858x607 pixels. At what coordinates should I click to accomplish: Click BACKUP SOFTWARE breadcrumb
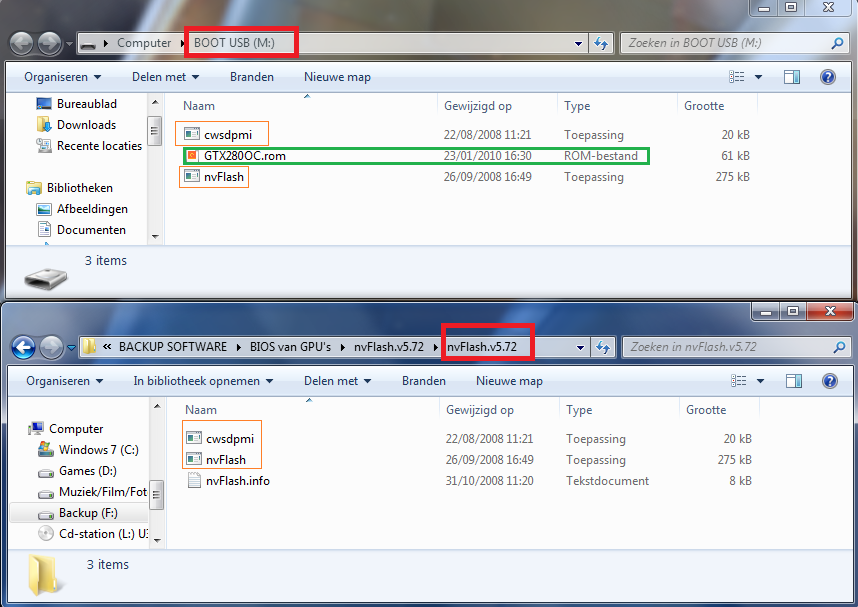click(173, 347)
